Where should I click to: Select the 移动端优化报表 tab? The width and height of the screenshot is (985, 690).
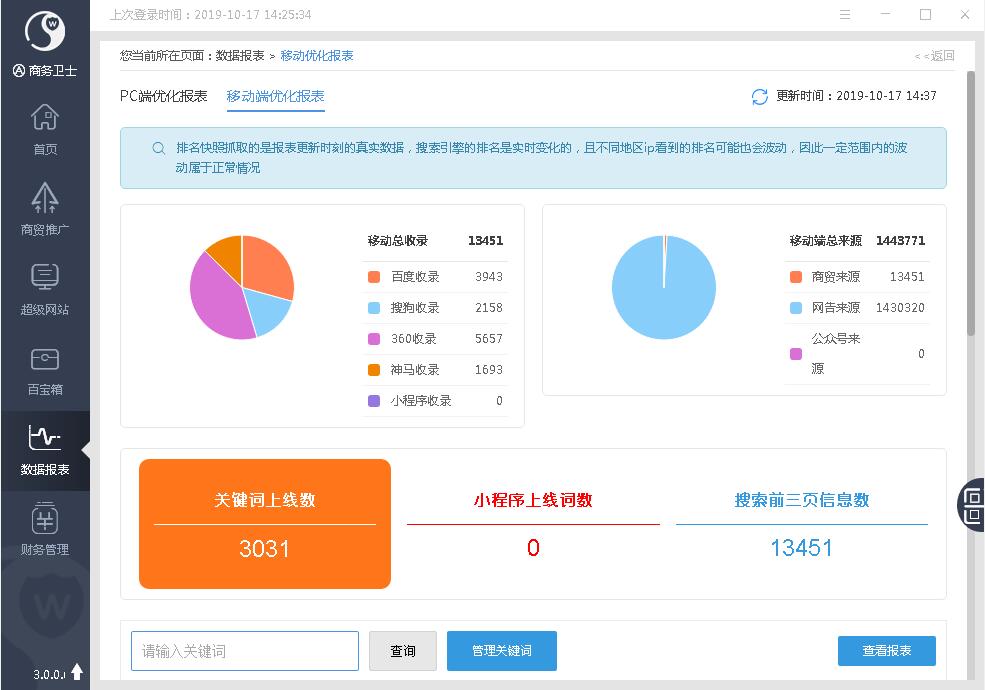(x=275, y=96)
